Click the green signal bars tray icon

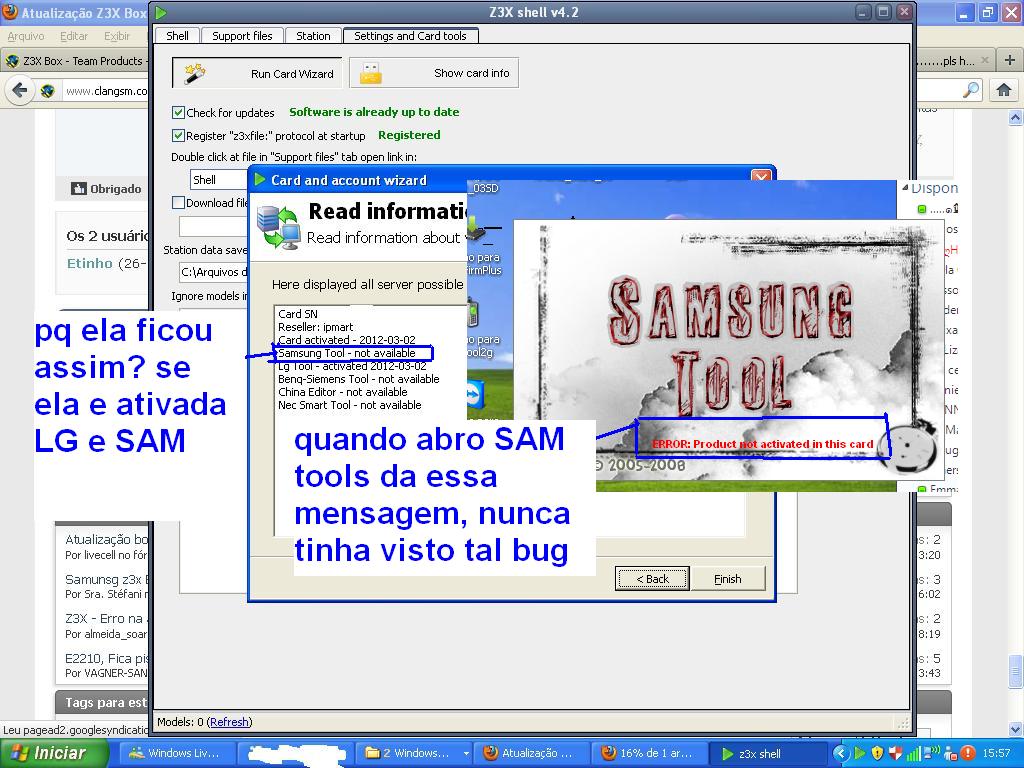[x=914, y=754]
